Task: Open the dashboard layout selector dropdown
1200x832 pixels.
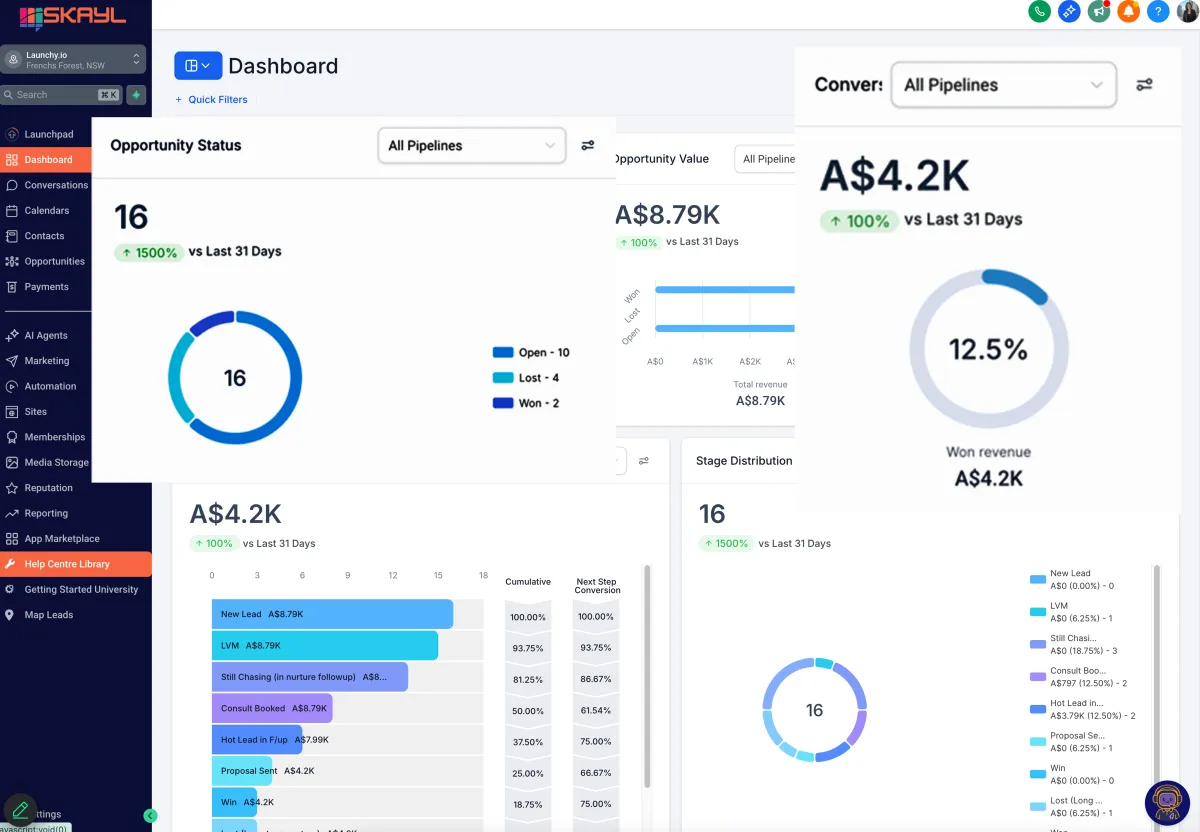Action: [198, 66]
